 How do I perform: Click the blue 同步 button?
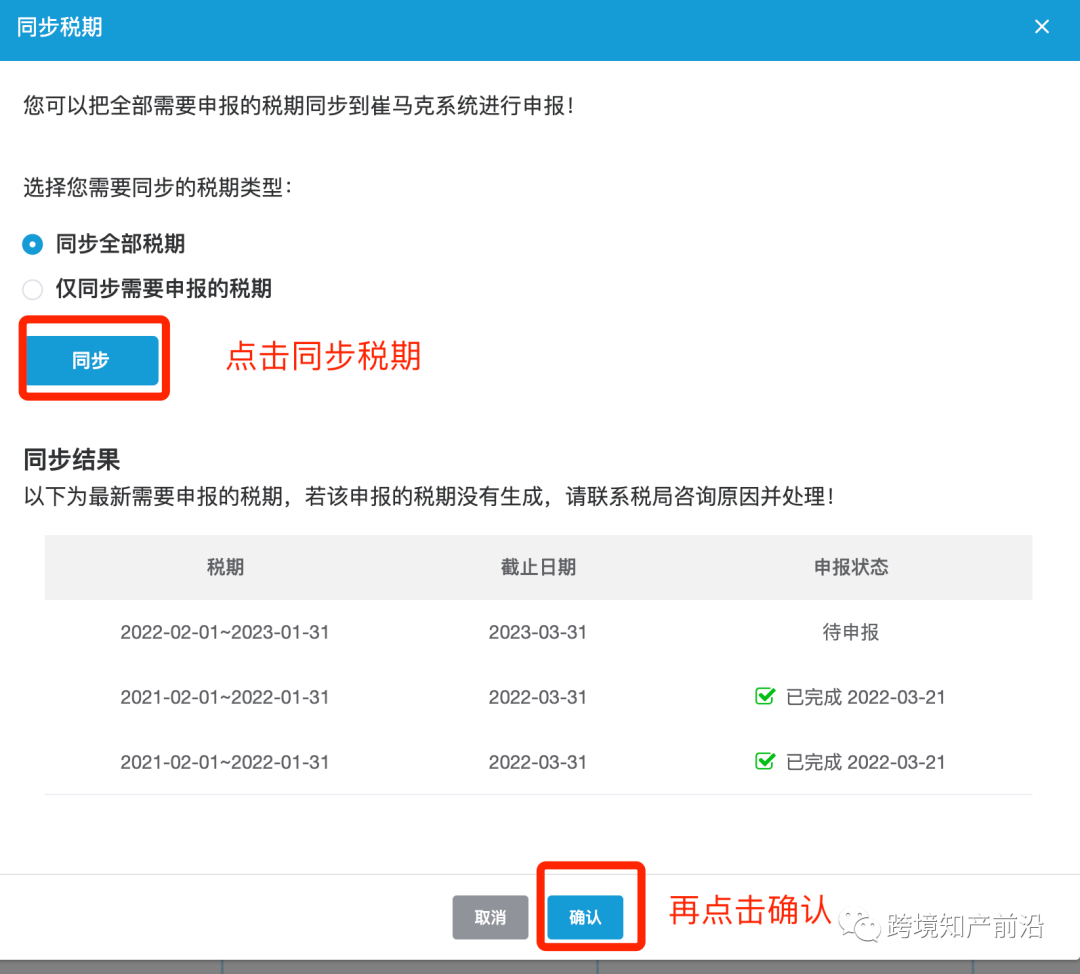pos(92,360)
